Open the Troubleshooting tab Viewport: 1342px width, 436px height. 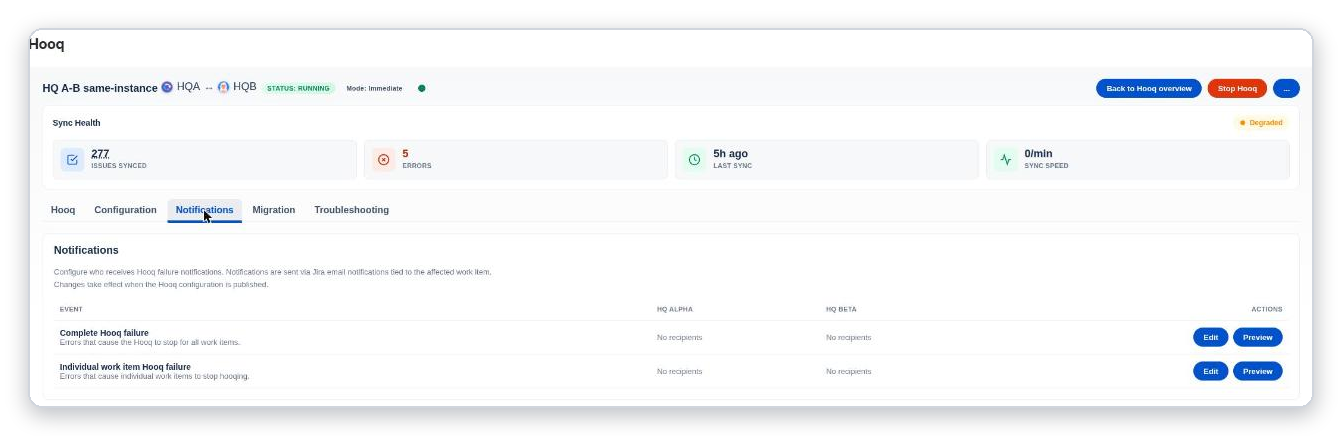pyautogui.click(x=351, y=210)
